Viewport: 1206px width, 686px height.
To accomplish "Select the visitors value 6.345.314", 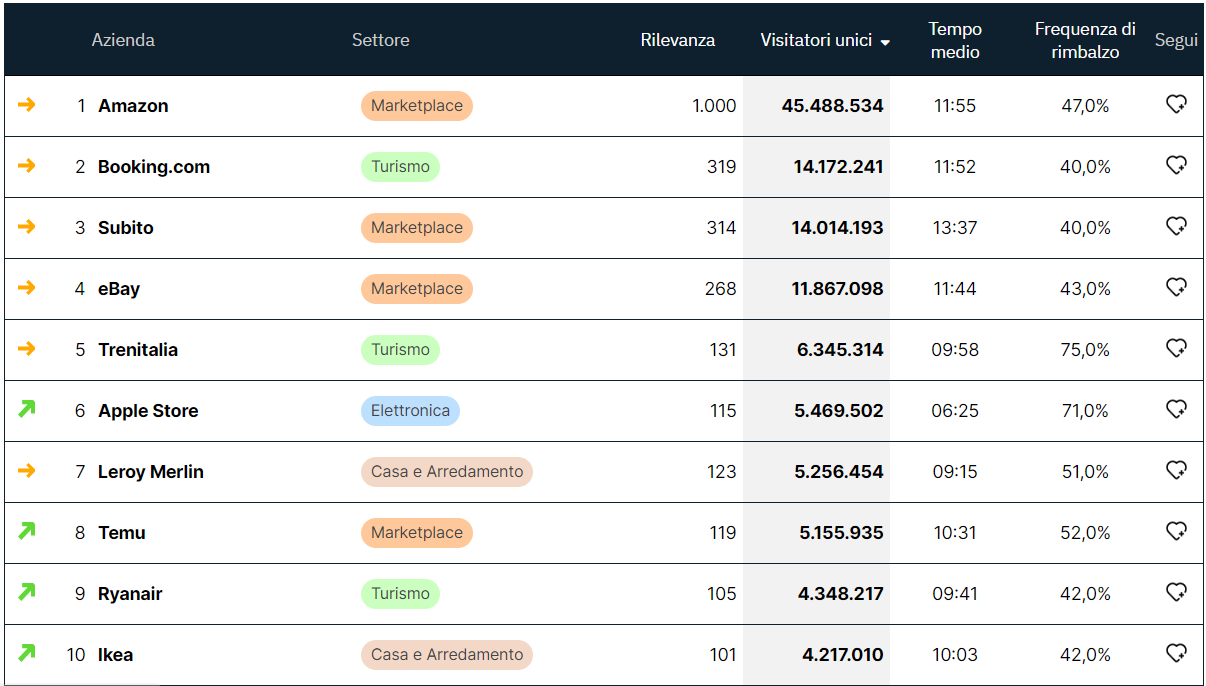I will pyautogui.click(x=840, y=350).
